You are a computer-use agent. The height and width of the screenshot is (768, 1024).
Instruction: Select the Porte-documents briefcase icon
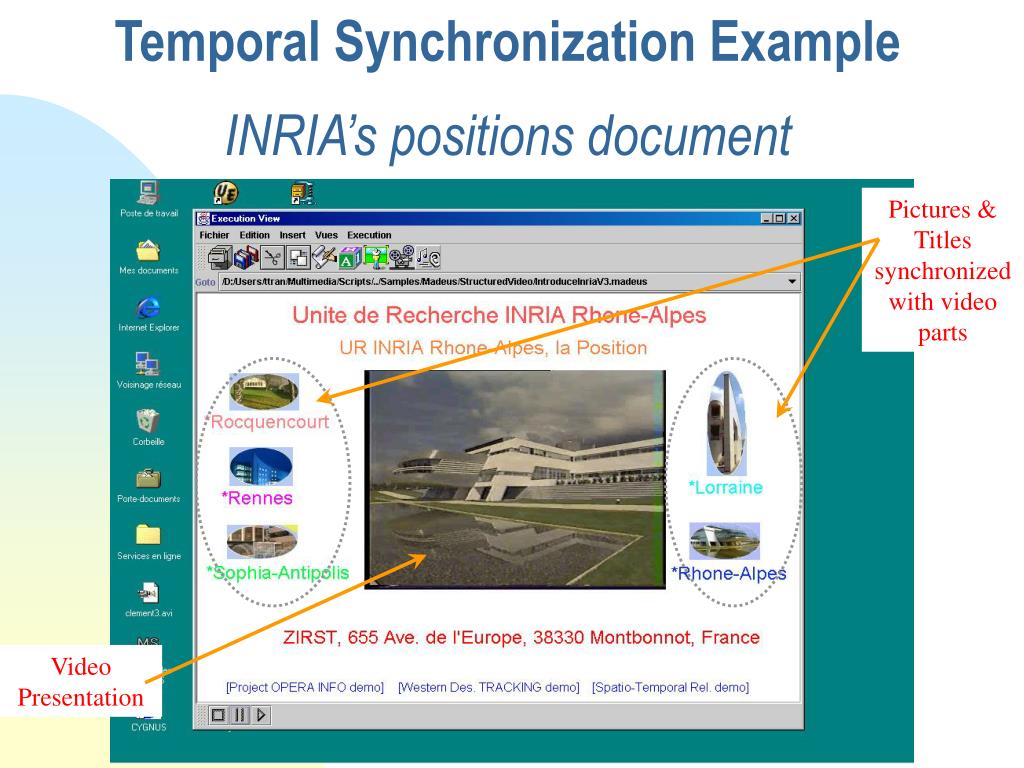(x=148, y=485)
